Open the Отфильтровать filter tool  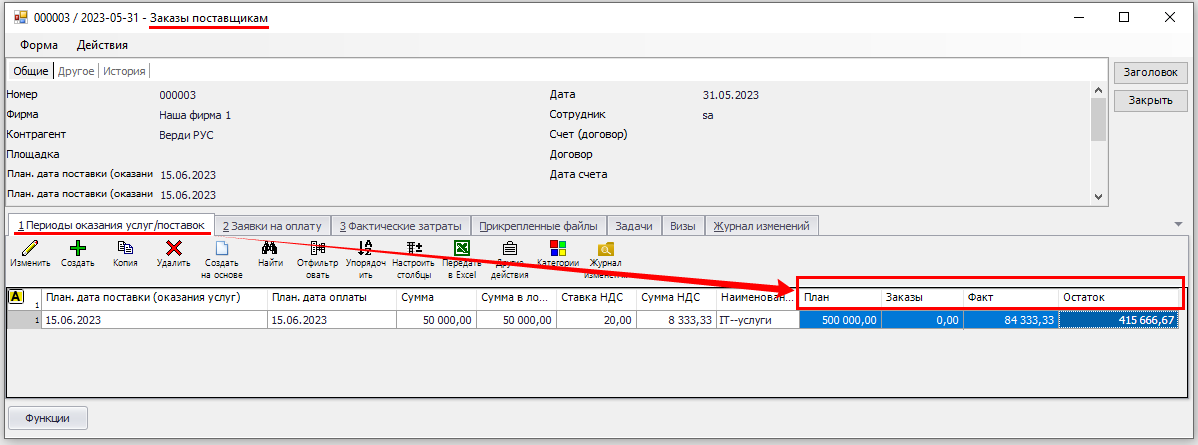pyautogui.click(x=318, y=248)
